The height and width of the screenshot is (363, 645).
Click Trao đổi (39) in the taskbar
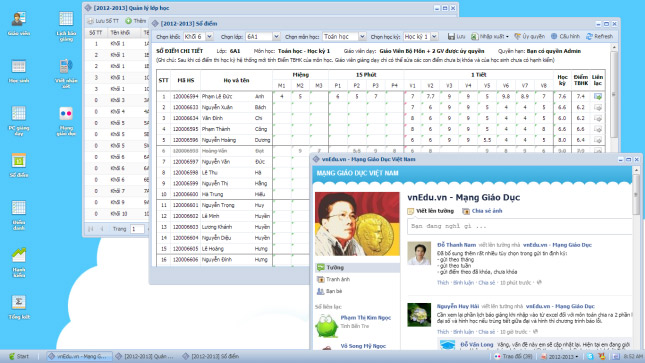pos(513,356)
